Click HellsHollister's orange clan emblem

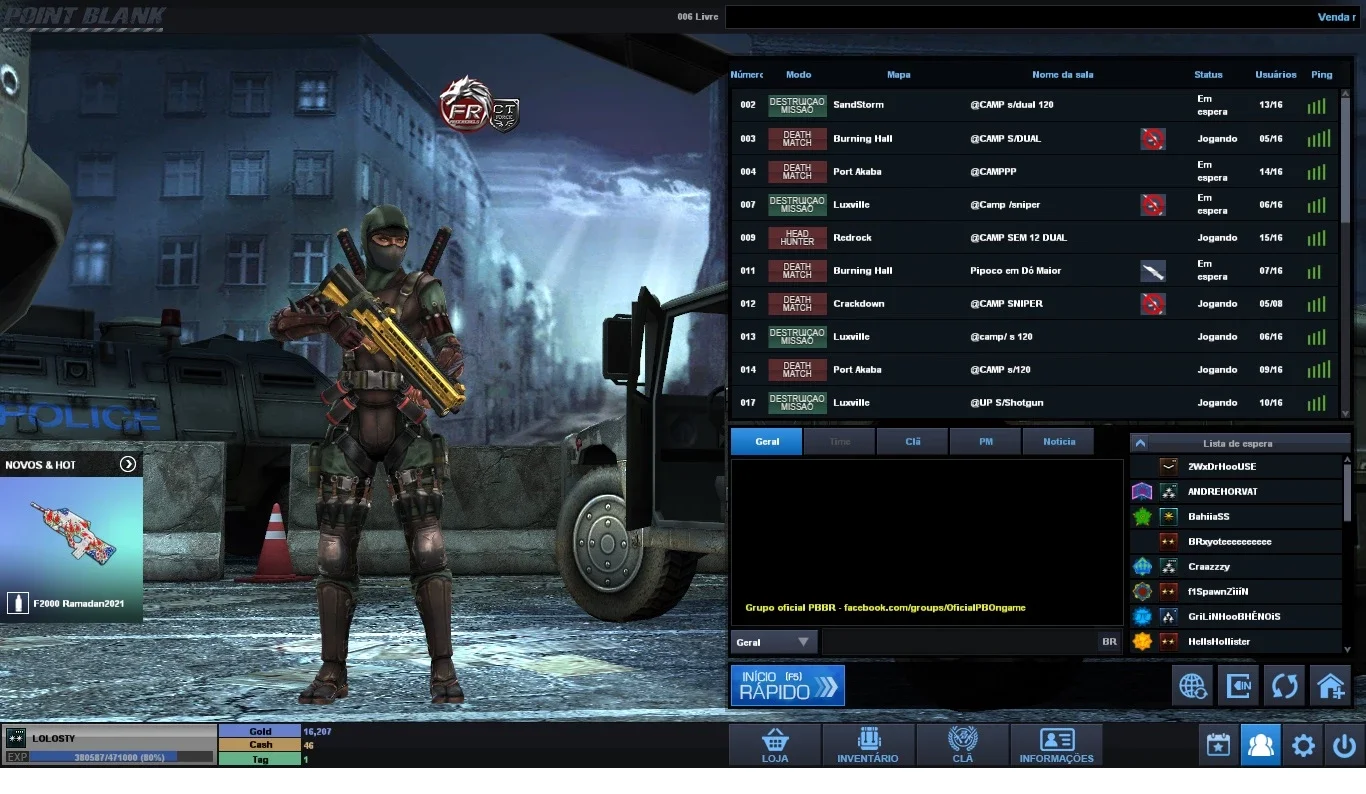1142,642
